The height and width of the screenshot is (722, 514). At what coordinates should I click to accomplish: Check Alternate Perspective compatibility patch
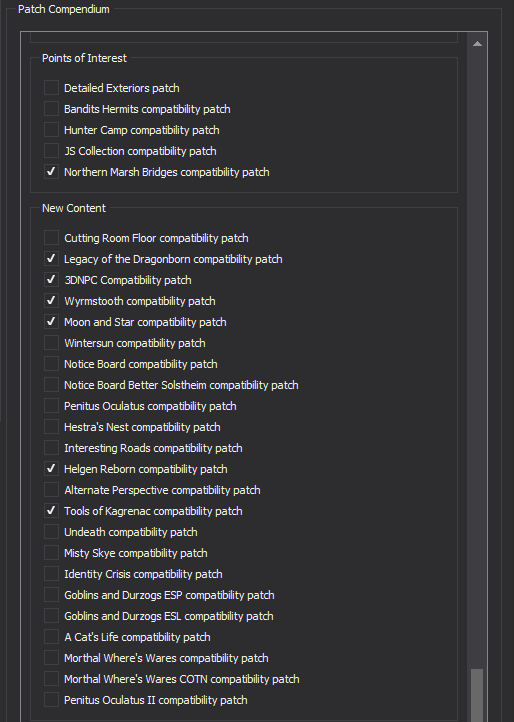(x=51, y=489)
